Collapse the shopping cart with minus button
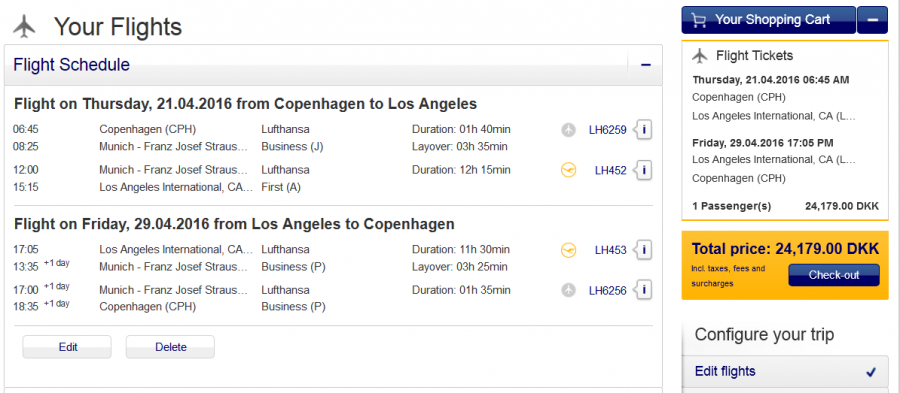The width and height of the screenshot is (900, 393). 872,20
